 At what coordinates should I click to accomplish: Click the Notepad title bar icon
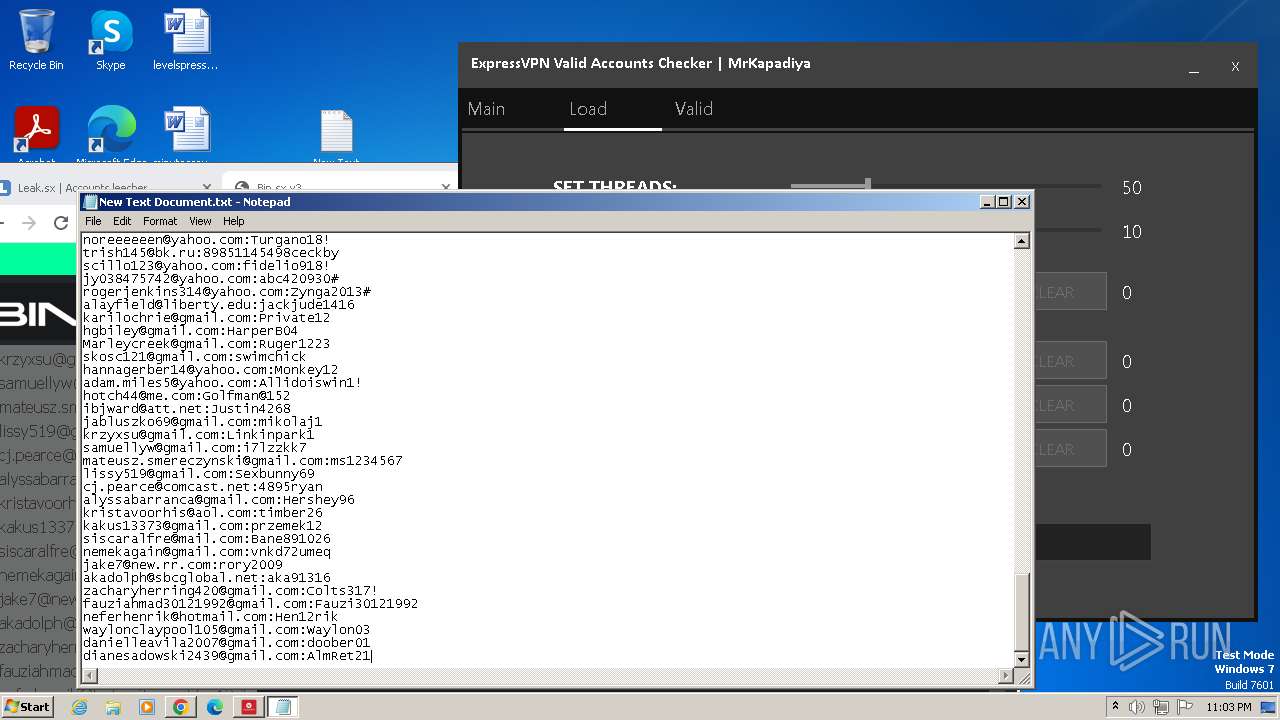point(91,202)
